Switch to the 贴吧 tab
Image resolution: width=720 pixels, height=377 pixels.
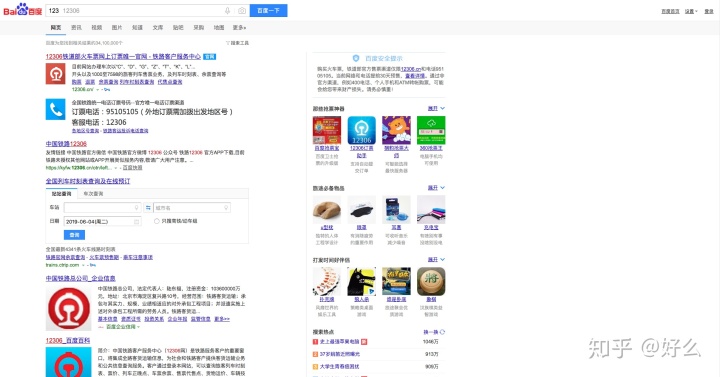[x=178, y=28]
